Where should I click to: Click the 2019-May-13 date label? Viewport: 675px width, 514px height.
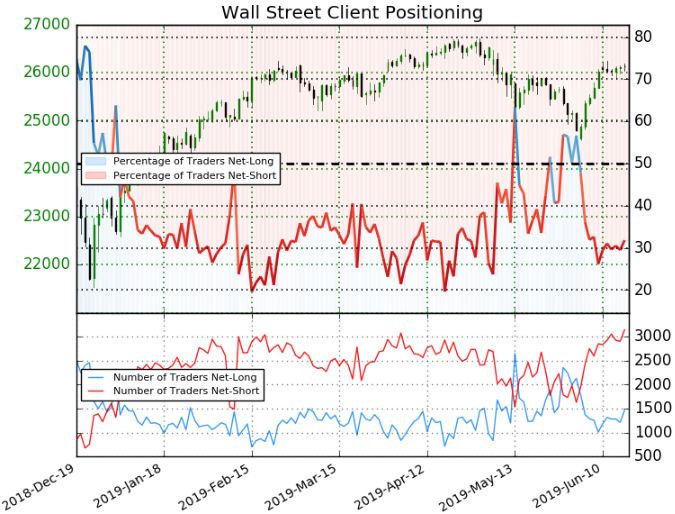click(477, 488)
